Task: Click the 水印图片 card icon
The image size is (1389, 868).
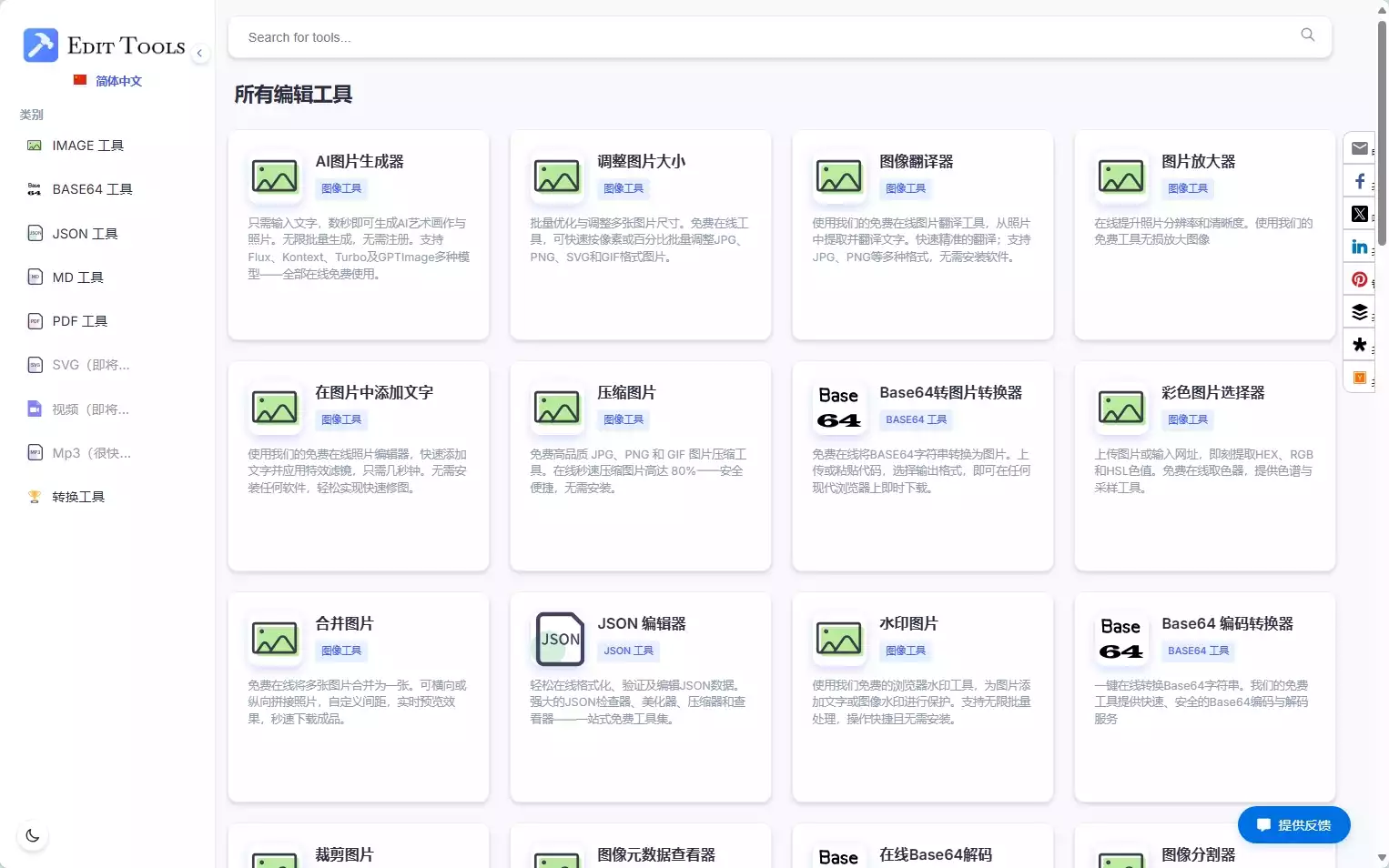Action: tap(839, 639)
